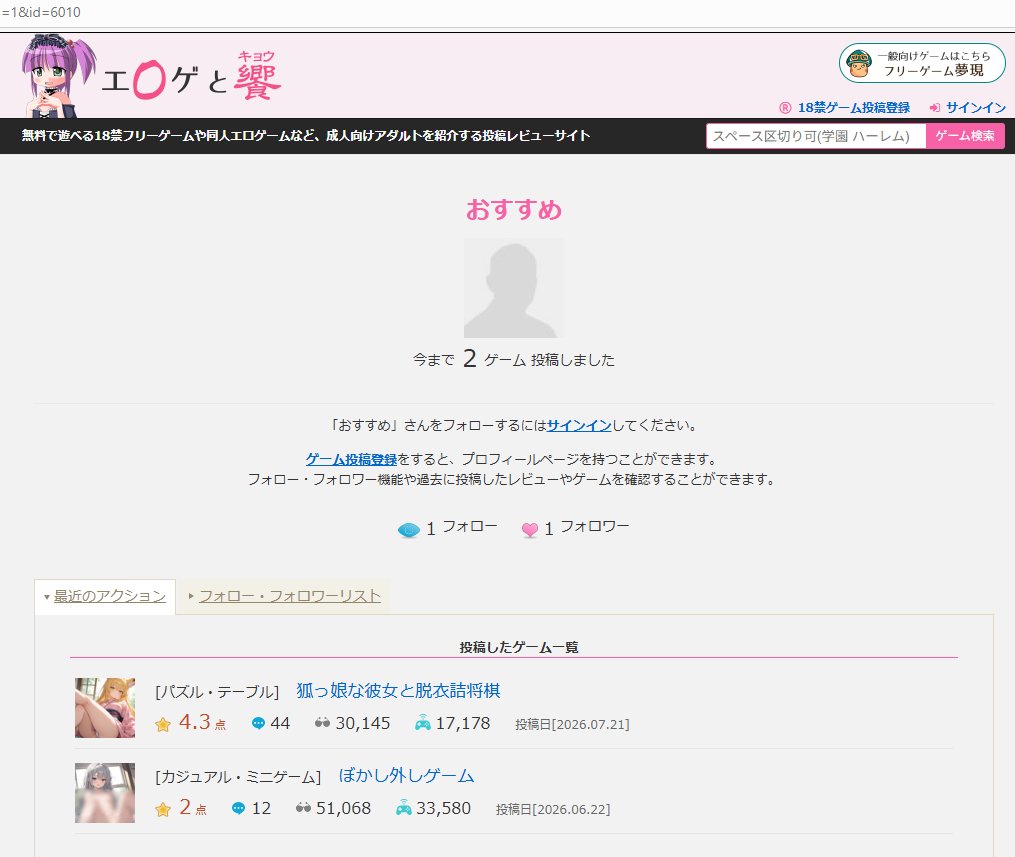Click the pink heart follower icon

click(x=530, y=530)
